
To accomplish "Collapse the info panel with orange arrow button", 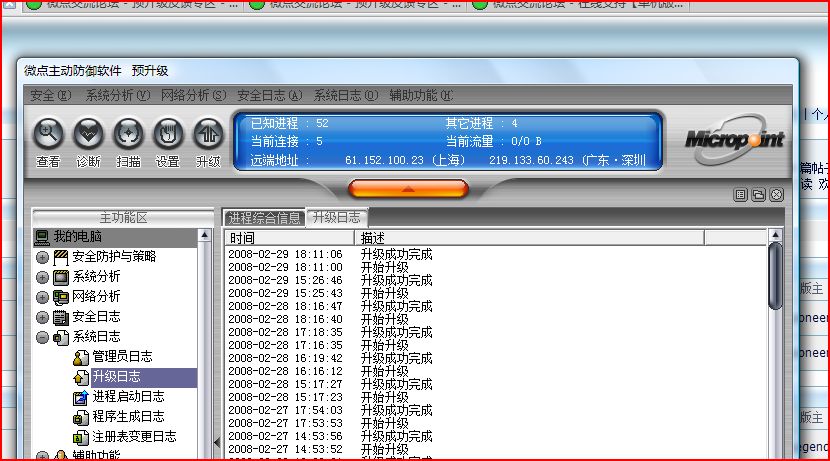I will pos(408,188).
